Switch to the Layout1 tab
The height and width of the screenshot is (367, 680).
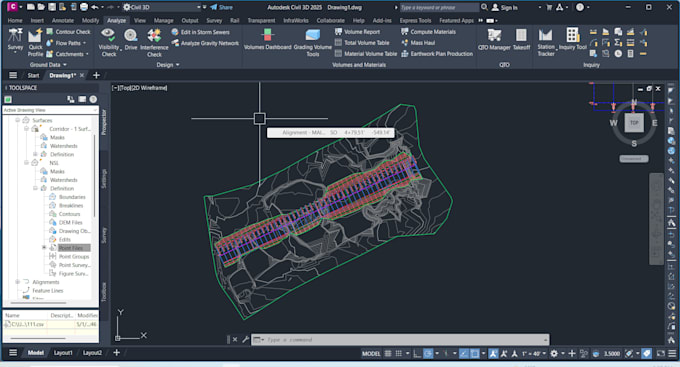(63, 353)
